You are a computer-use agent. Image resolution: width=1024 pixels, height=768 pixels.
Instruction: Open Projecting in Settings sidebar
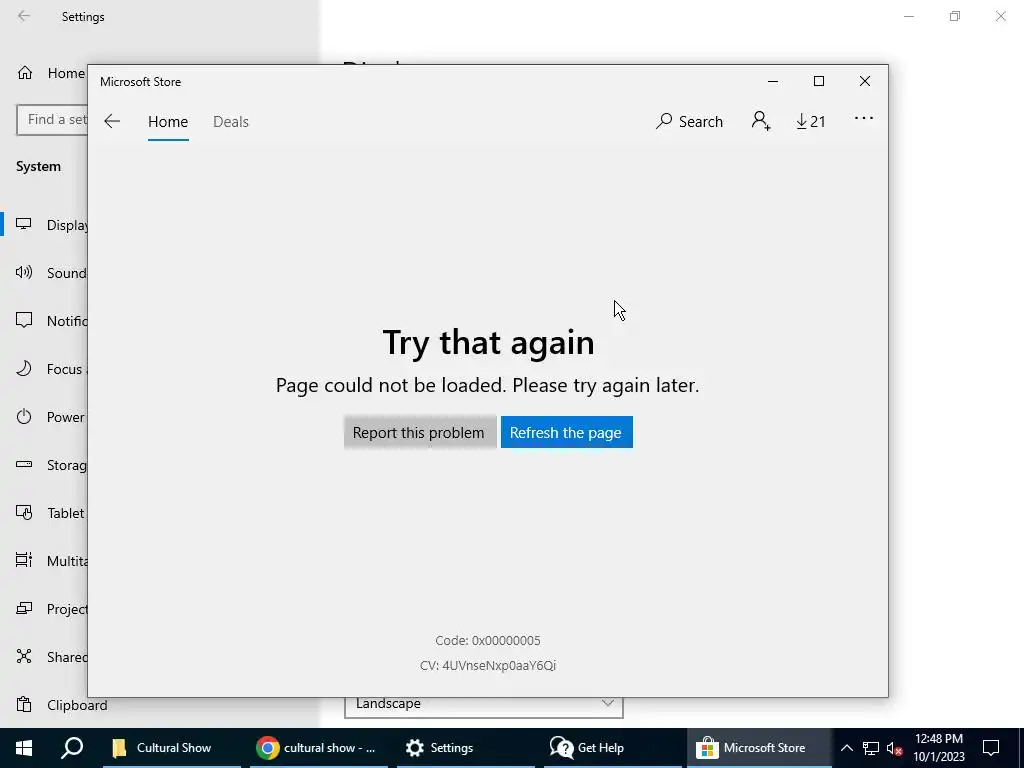(x=46, y=609)
